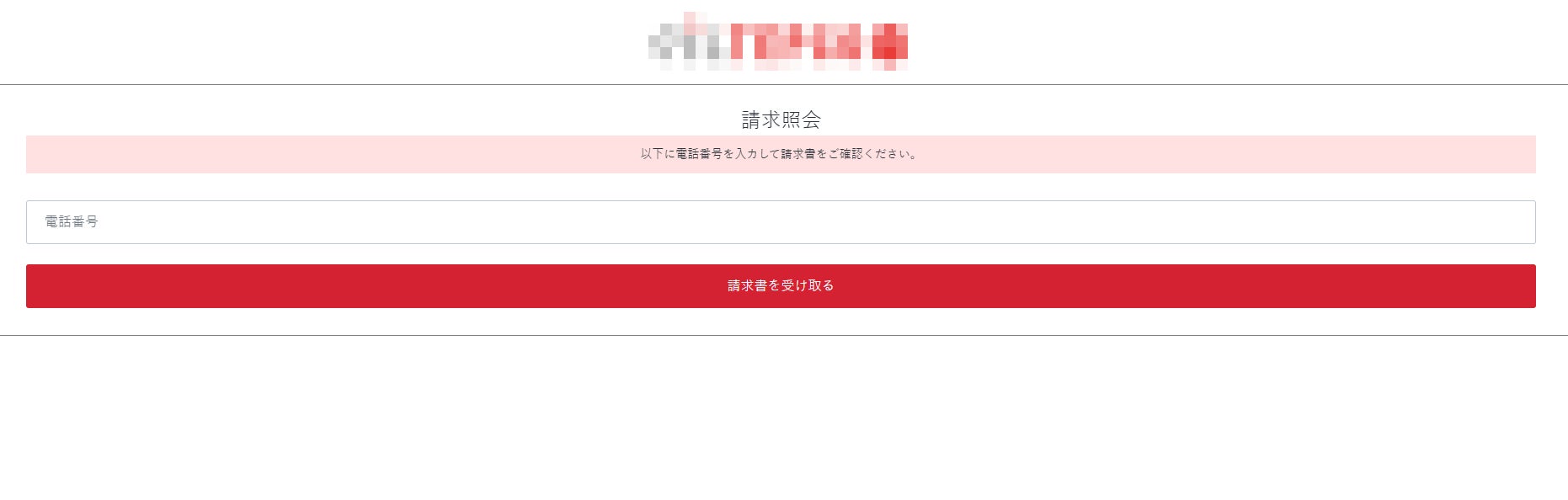Click the footer divider line below button

[x=784, y=335]
